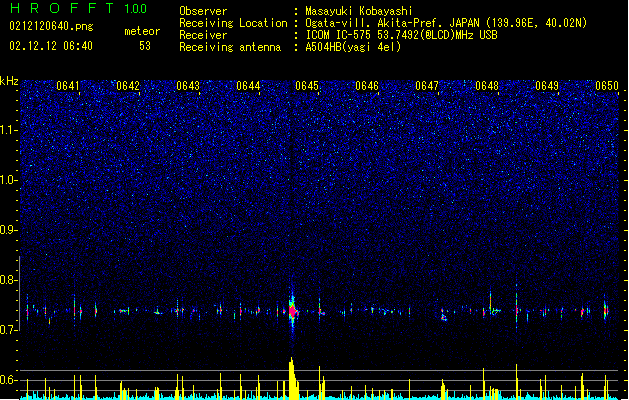
Task: Click the 0644 time marker
Action: 248,86
